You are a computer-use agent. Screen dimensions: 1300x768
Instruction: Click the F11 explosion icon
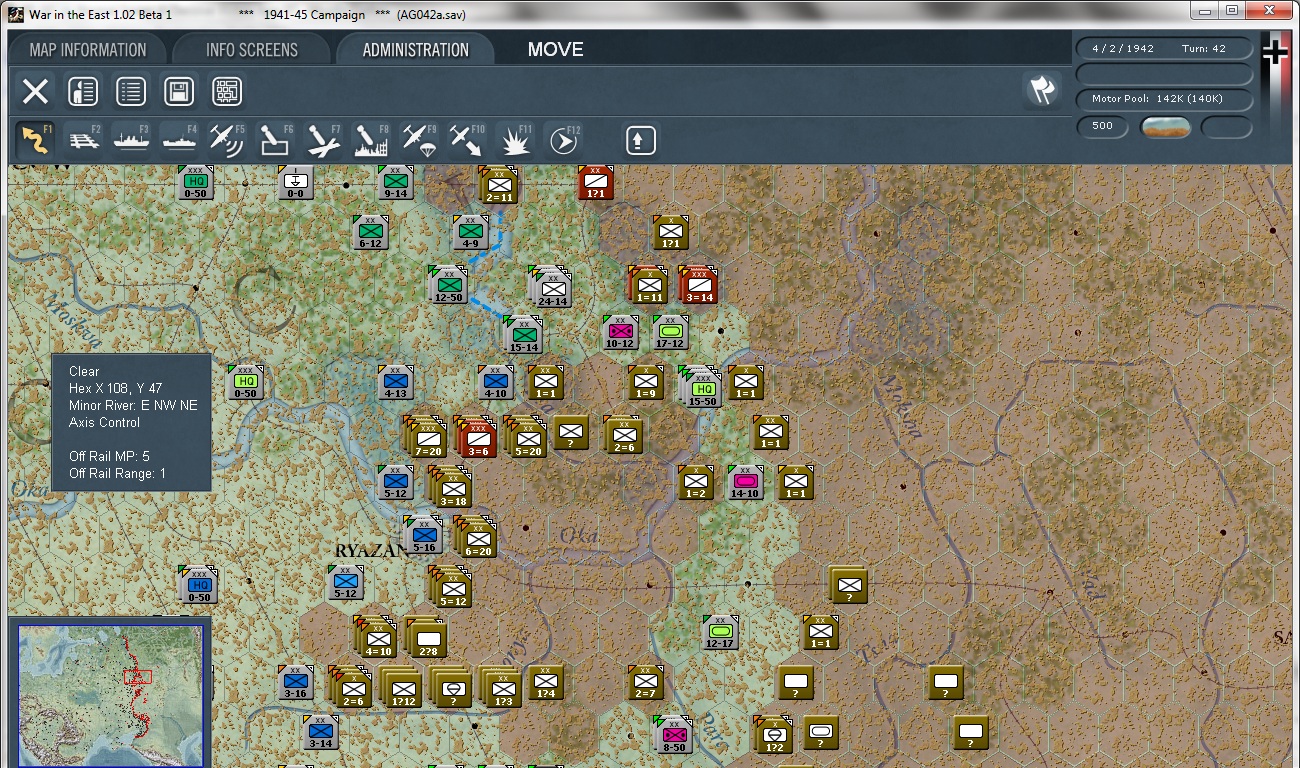515,139
